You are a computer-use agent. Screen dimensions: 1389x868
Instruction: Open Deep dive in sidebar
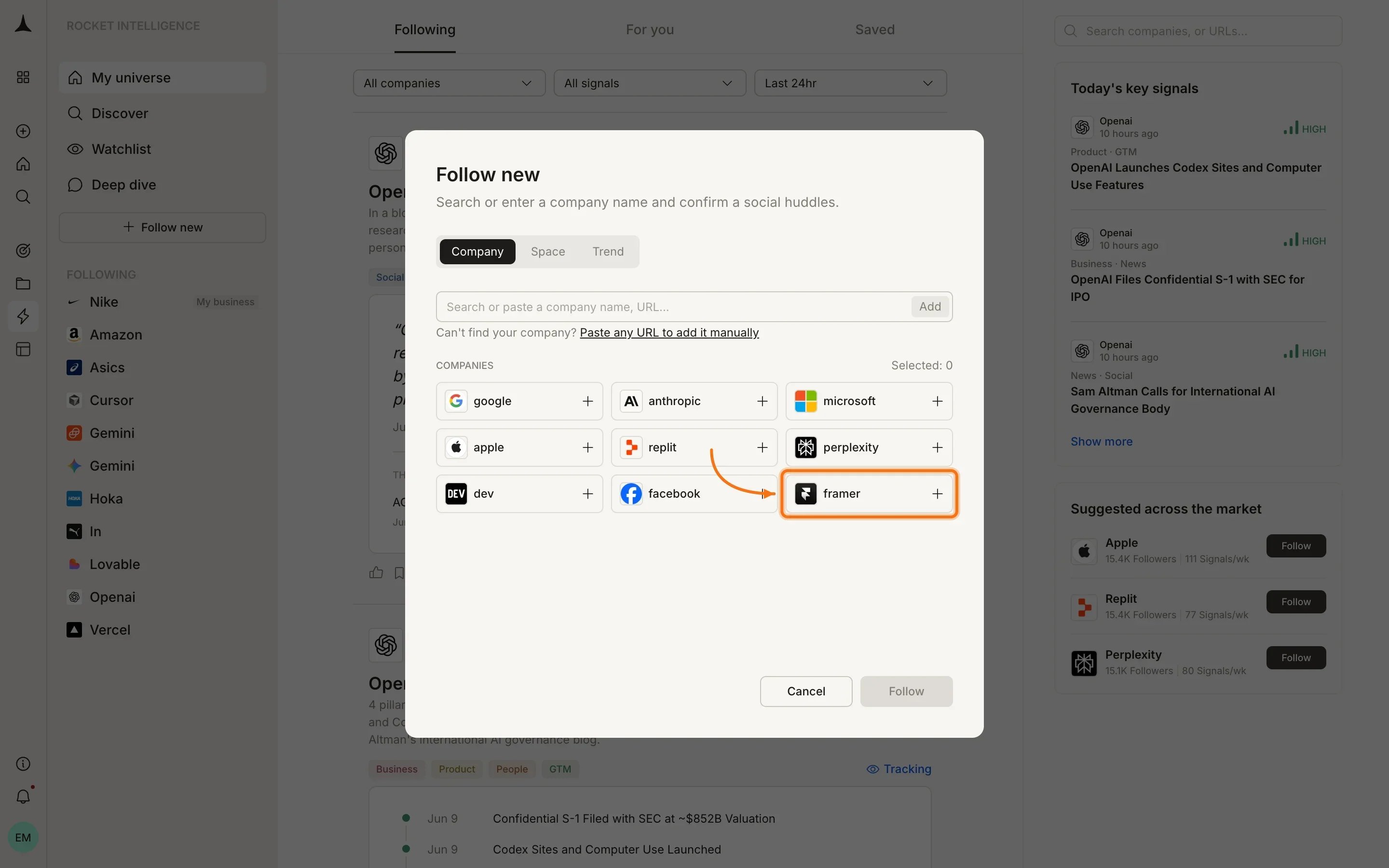(163, 184)
